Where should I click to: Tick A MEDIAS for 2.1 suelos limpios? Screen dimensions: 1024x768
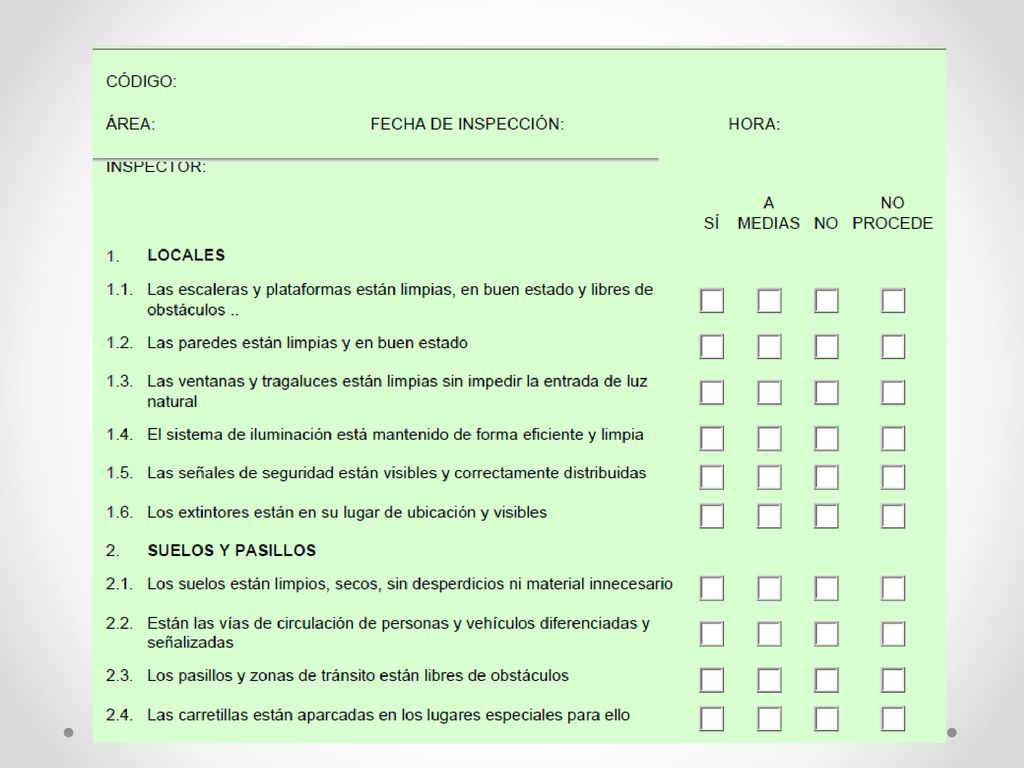tap(769, 588)
